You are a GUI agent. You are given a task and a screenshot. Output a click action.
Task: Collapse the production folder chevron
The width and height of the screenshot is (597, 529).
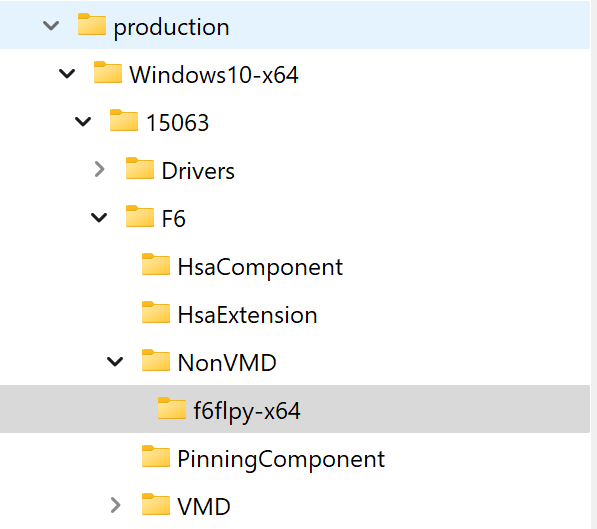pos(51,26)
